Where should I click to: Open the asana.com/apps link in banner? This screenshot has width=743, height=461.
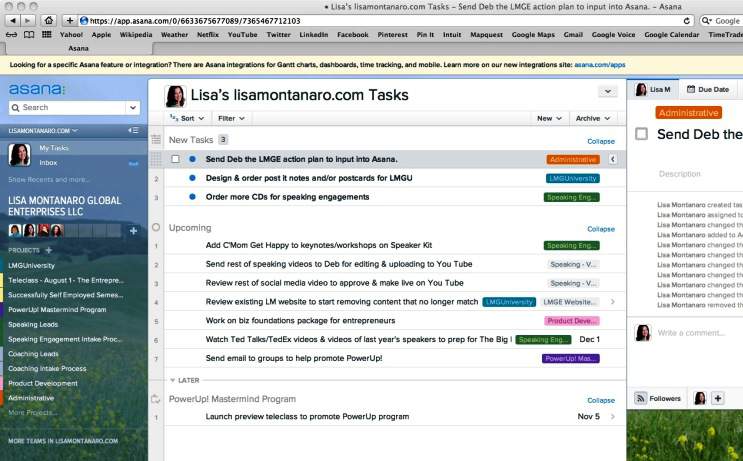coord(599,64)
